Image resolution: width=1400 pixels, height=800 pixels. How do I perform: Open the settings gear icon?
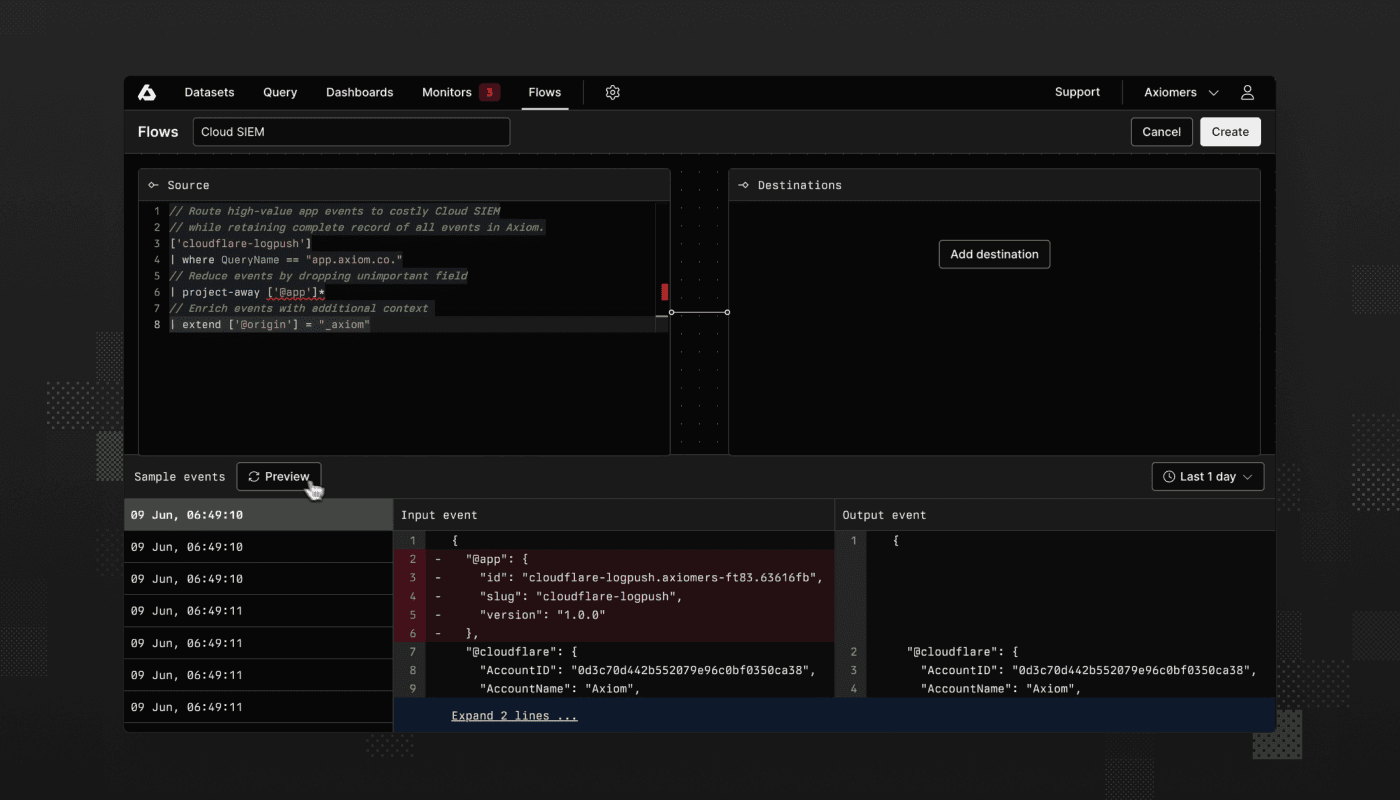[613, 92]
